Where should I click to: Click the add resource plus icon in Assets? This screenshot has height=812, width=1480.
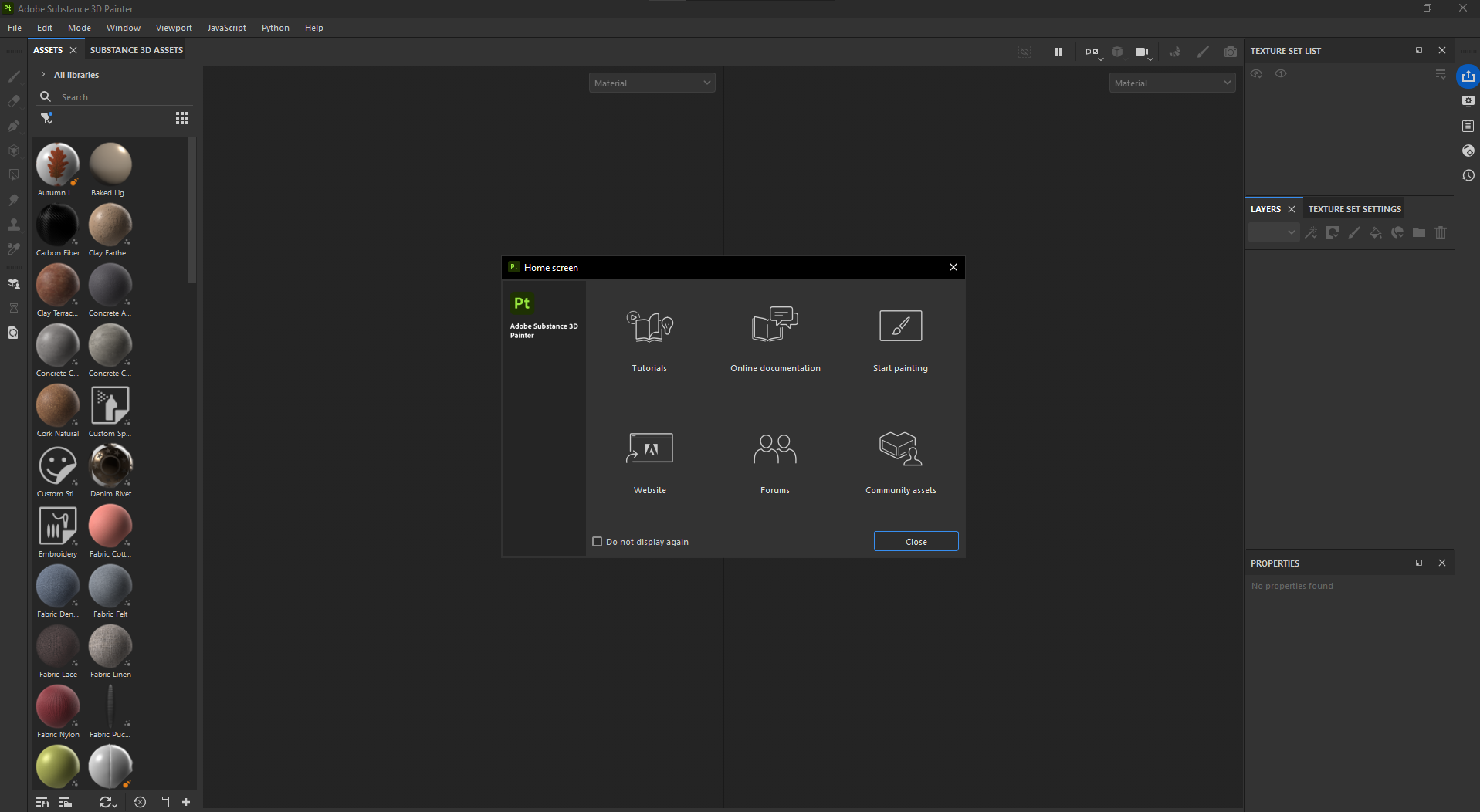tap(186, 802)
